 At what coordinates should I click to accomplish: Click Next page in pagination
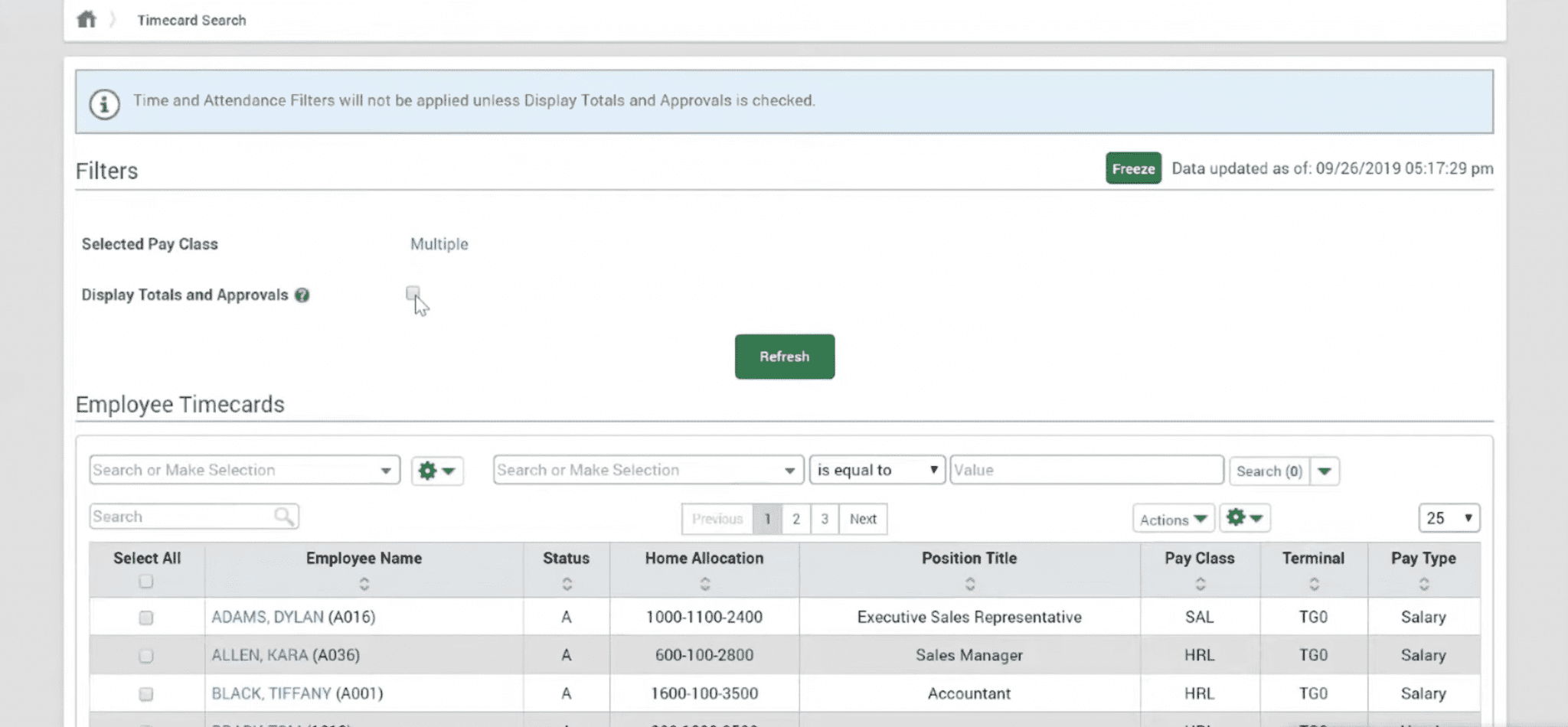(863, 519)
